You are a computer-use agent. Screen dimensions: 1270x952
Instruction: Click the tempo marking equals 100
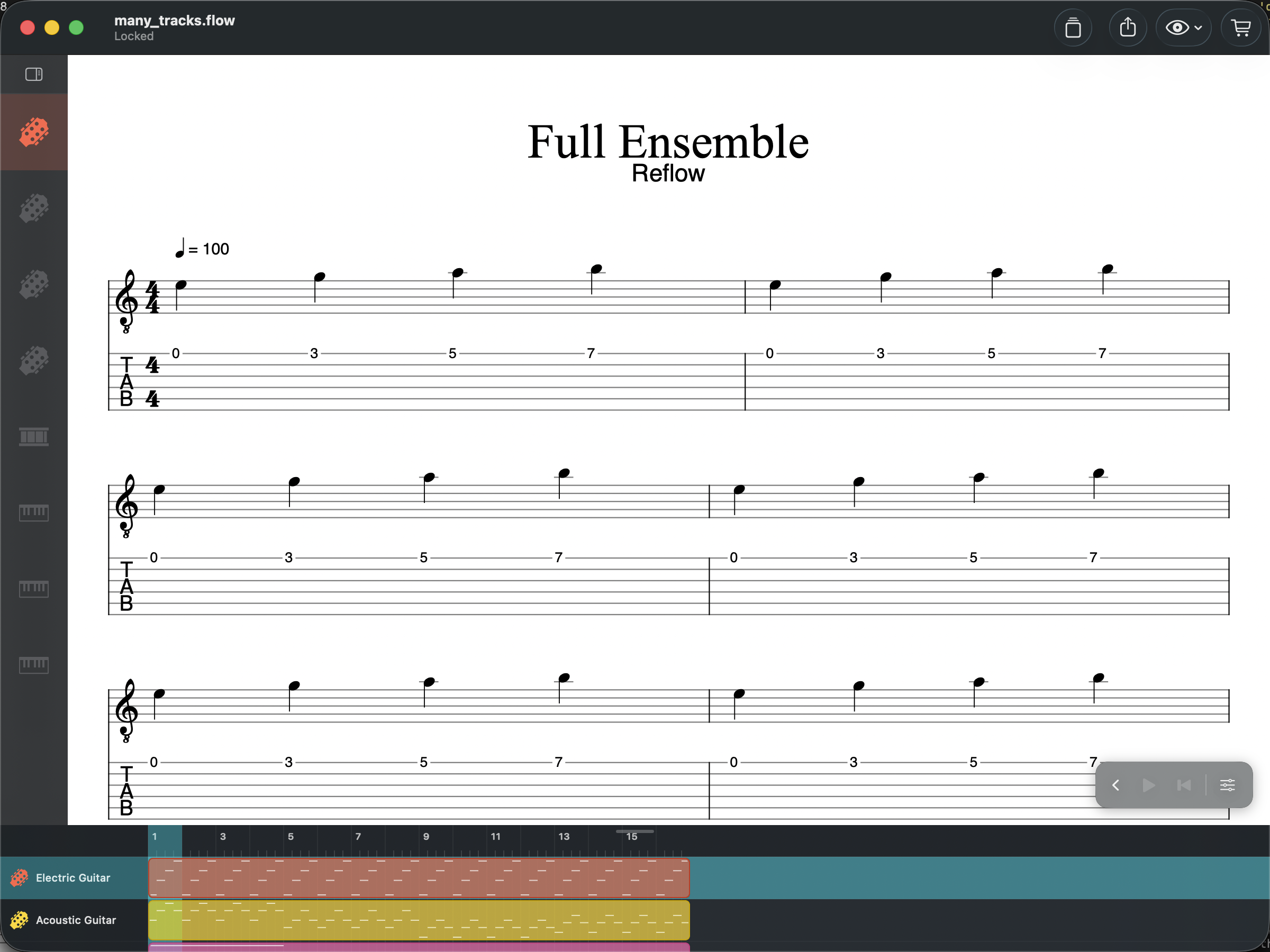pos(202,249)
